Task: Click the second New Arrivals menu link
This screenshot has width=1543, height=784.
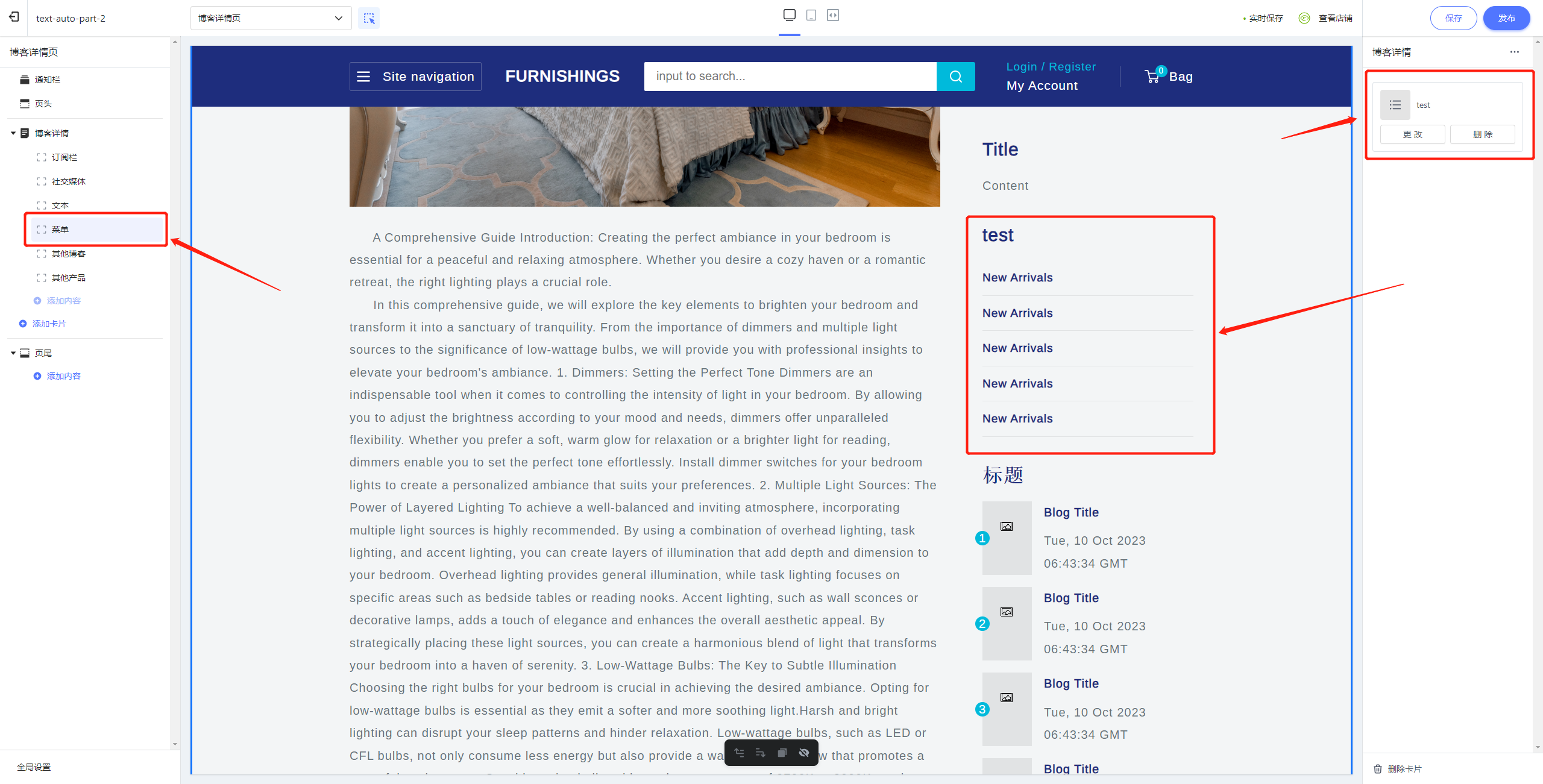Action: [x=1017, y=313]
